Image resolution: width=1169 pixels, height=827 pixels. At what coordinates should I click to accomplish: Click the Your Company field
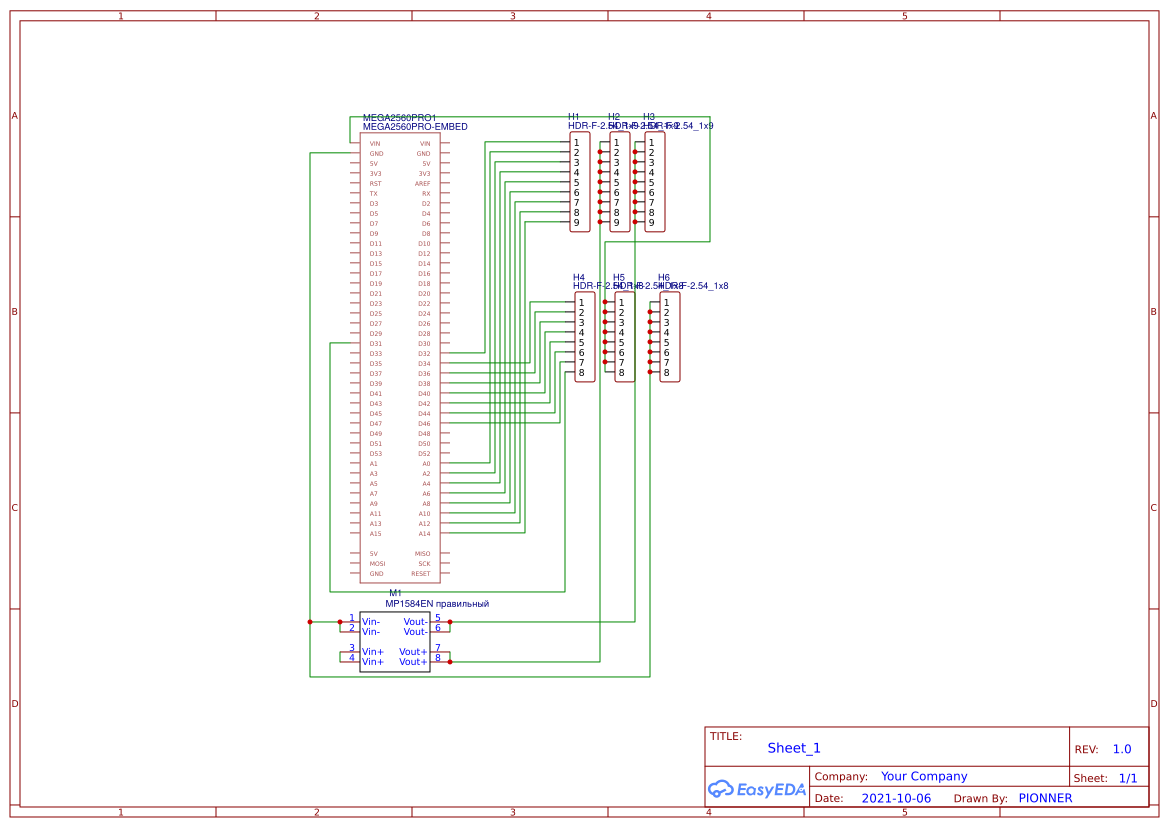(924, 776)
